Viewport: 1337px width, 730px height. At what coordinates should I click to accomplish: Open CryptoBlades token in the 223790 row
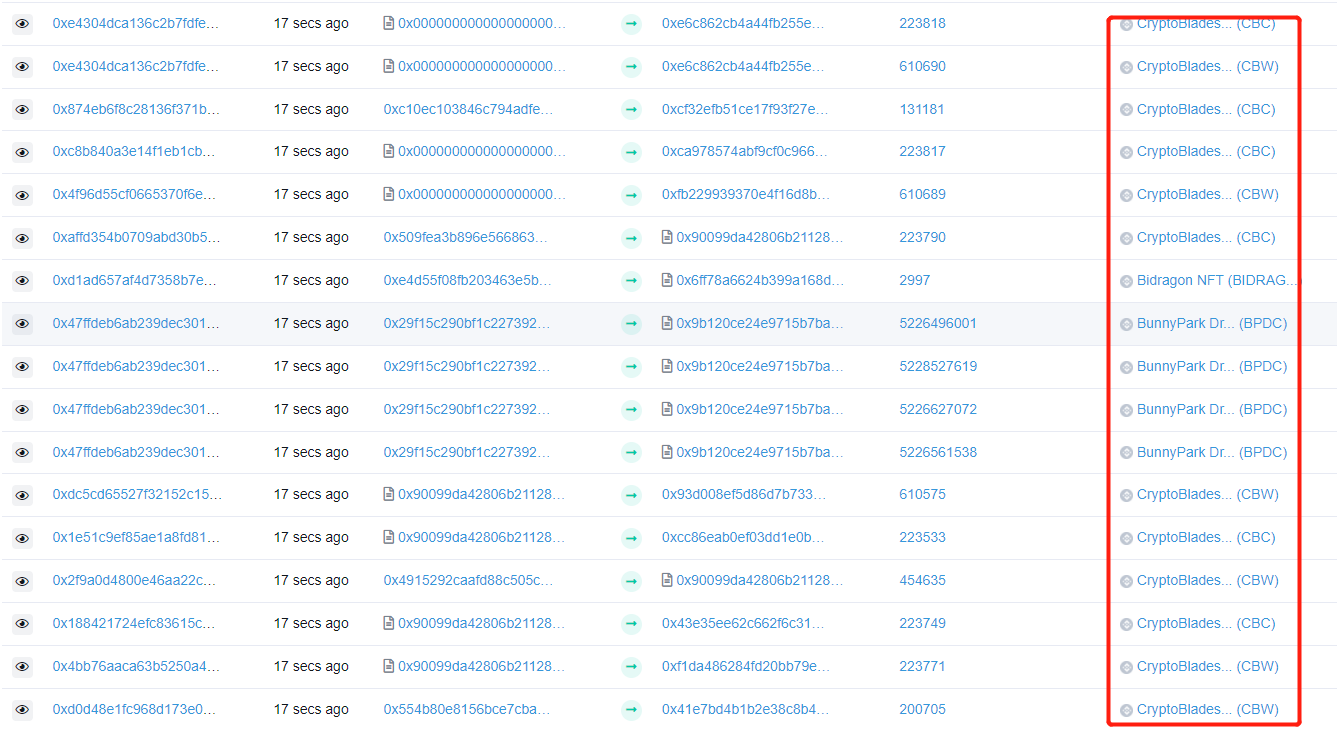[1206, 238]
